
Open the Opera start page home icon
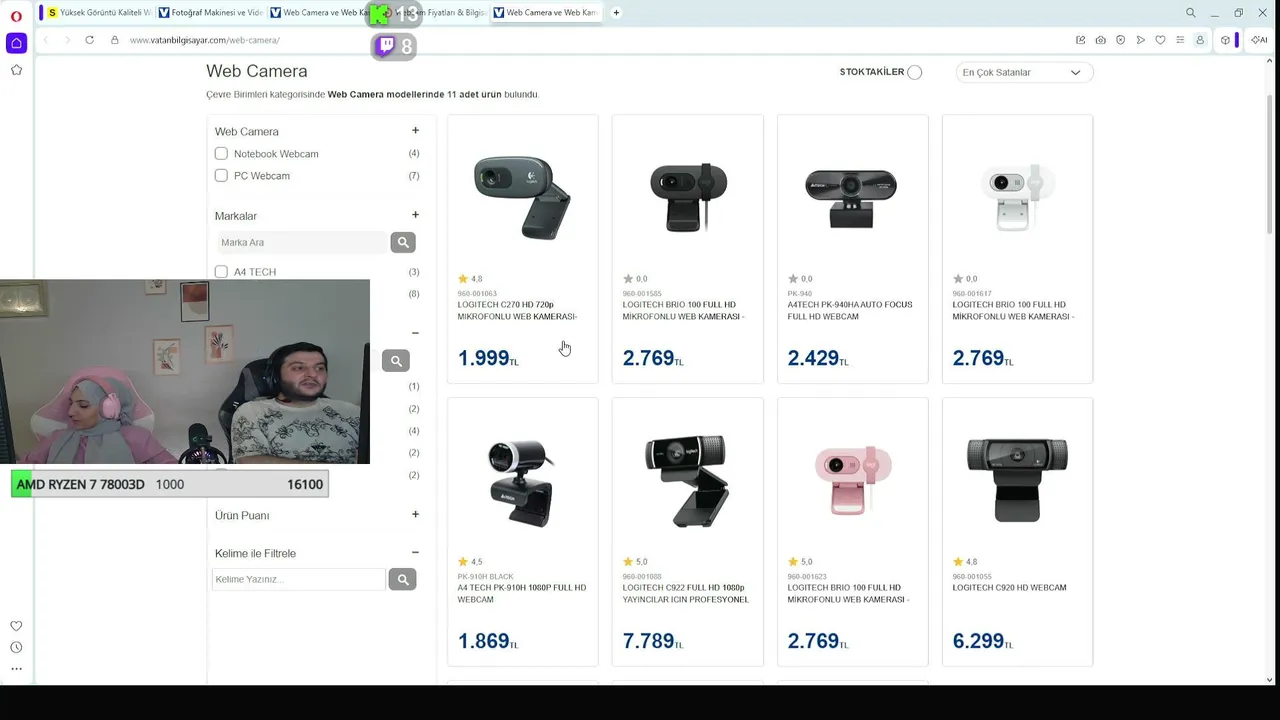(x=16, y=43)
